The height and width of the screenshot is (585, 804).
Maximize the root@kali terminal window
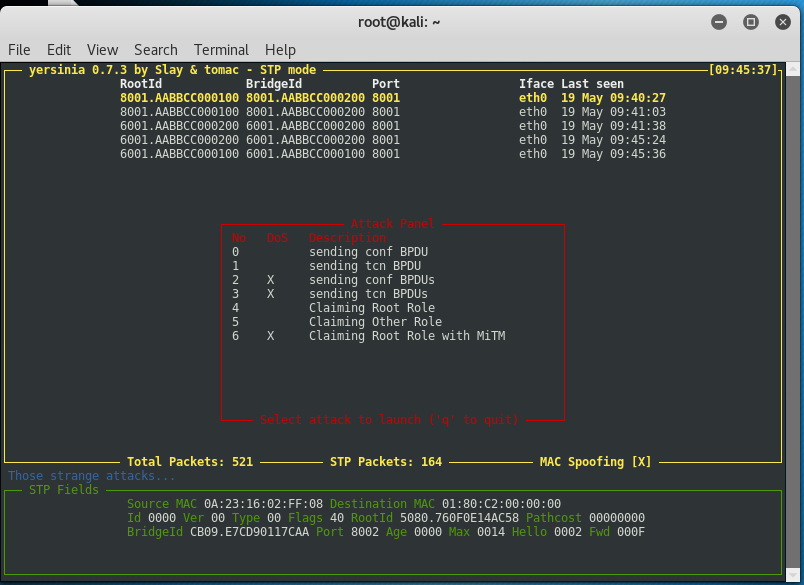coord(751,22)
